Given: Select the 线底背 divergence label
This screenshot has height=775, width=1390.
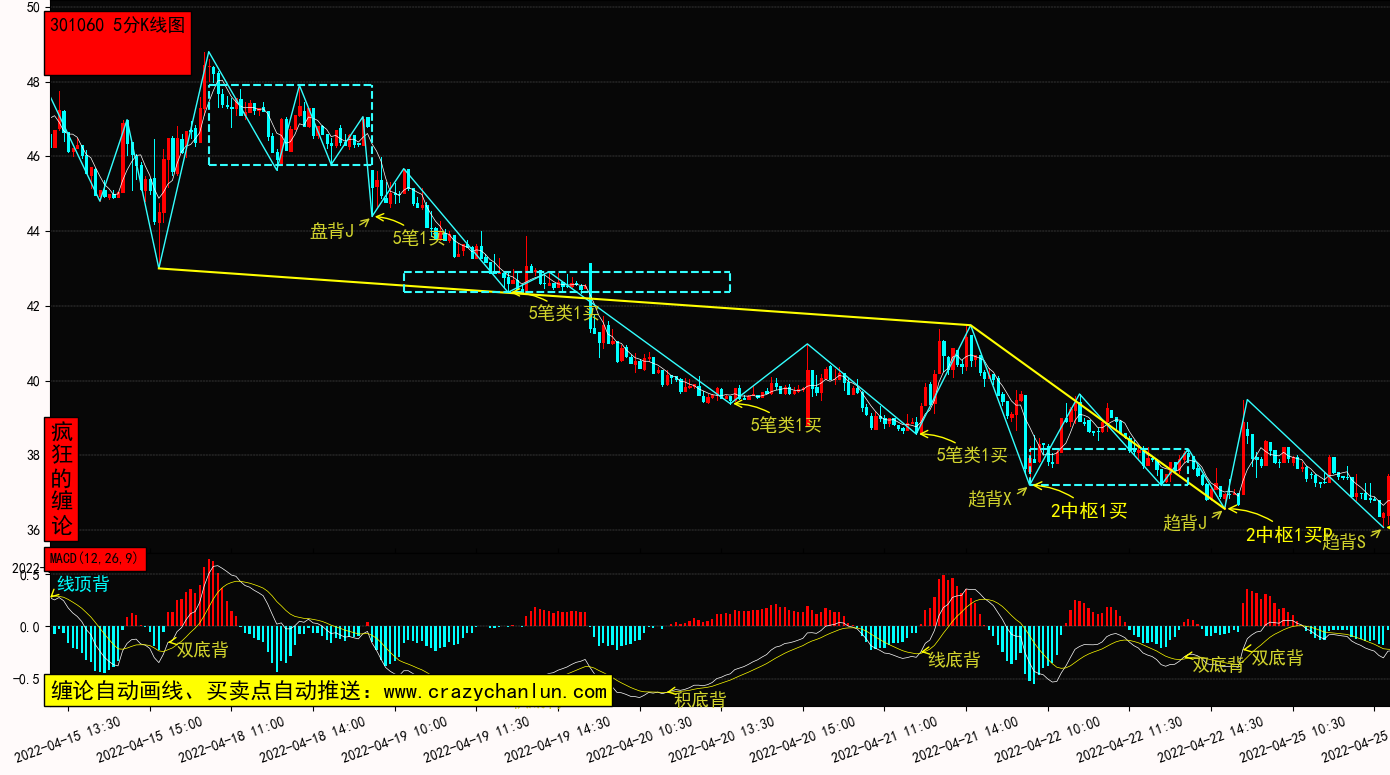Looking at the screenshot, I should [x=954, y=660].
